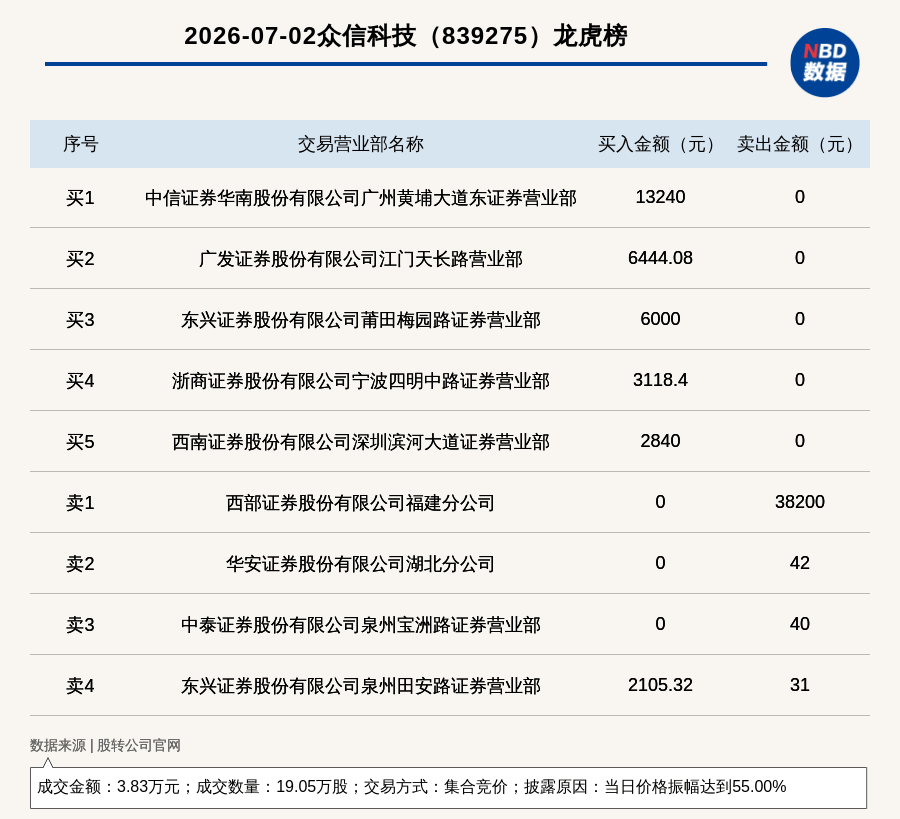Screen dimensions: 900x819
Task: Click the buy amount 0 in 卖3 row
Action: coord(660,624)
